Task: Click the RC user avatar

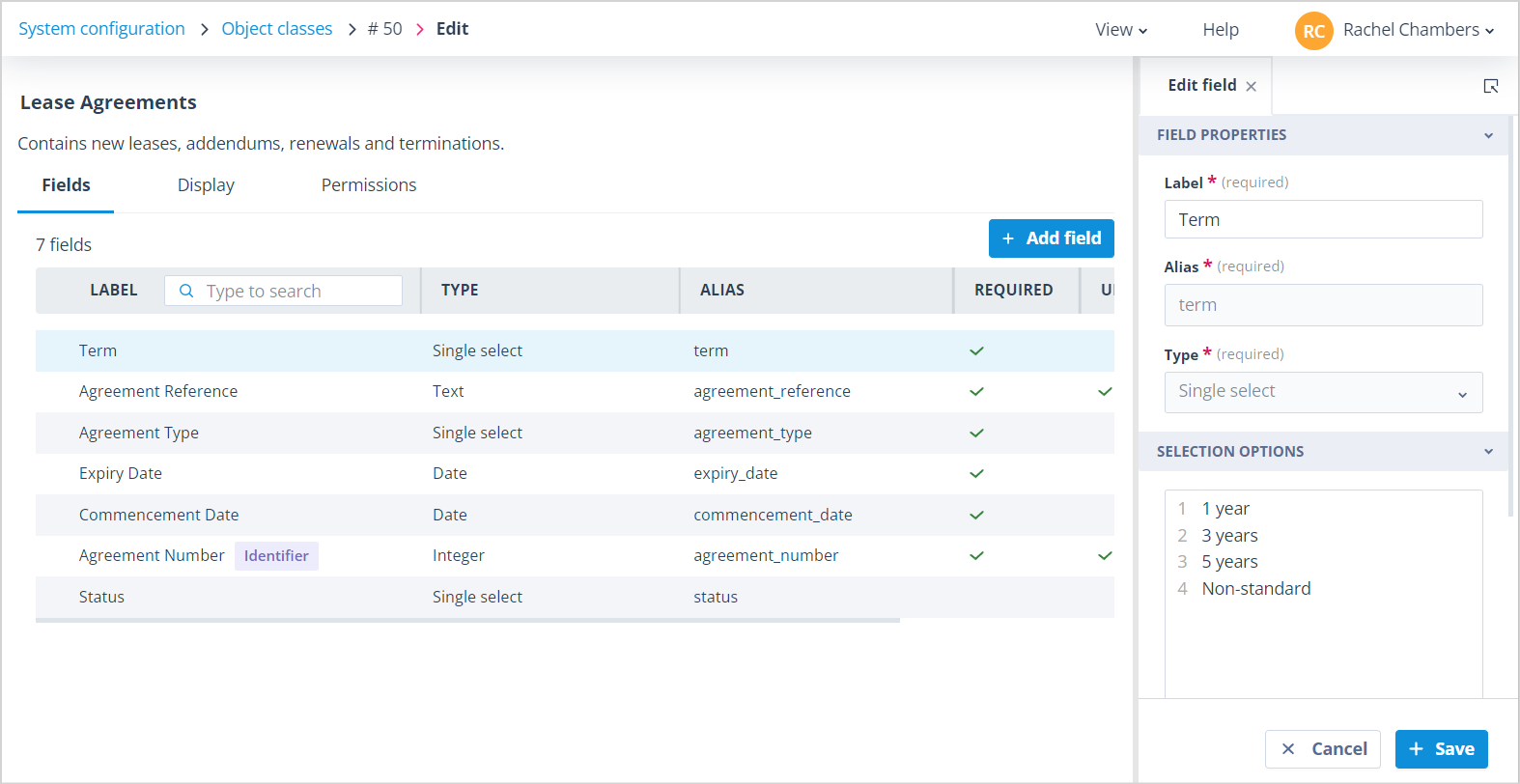Action: (x=1313, y=30)
